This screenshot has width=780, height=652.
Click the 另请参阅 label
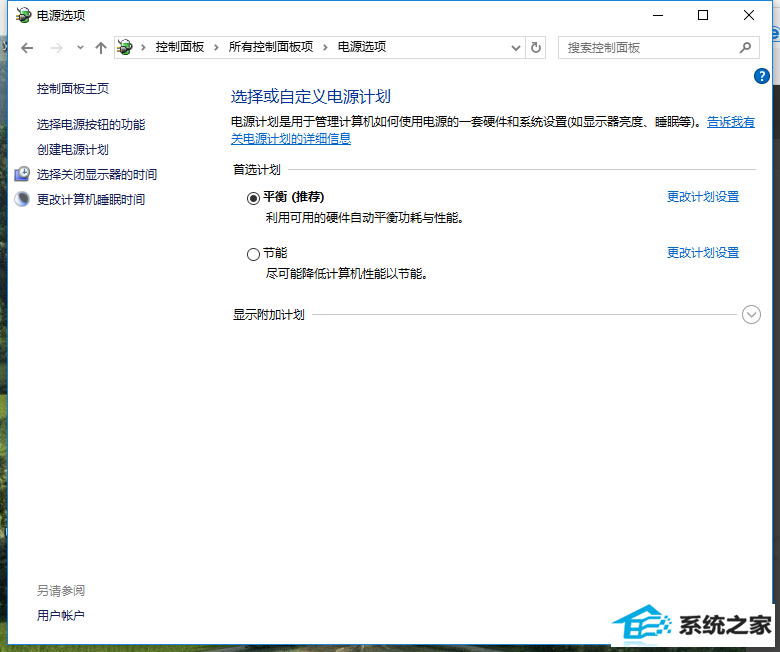click(61, 591)
